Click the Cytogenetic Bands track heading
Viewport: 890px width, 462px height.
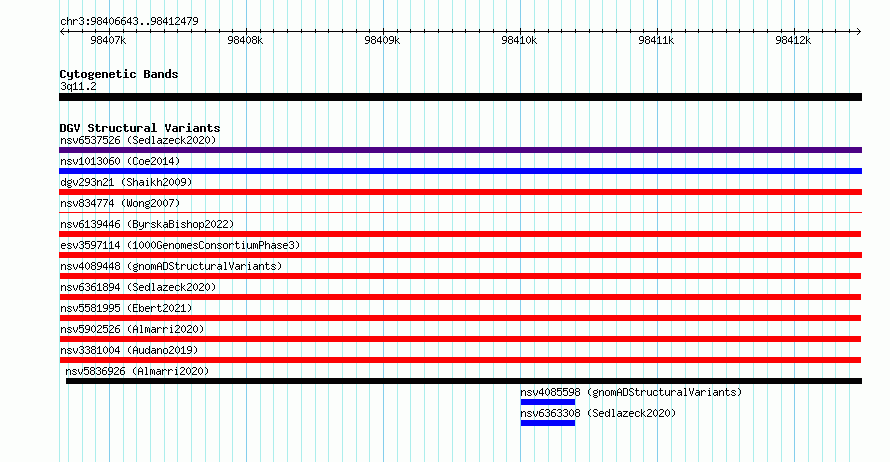pos(119,74)
